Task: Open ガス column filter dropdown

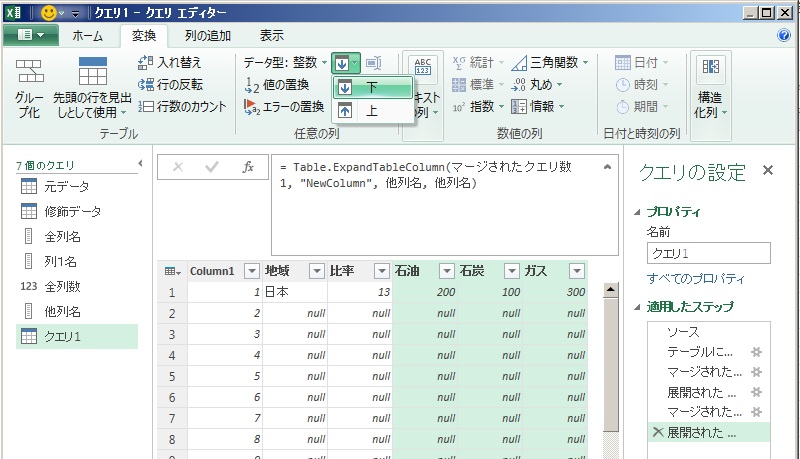Action: coord(577,271)
